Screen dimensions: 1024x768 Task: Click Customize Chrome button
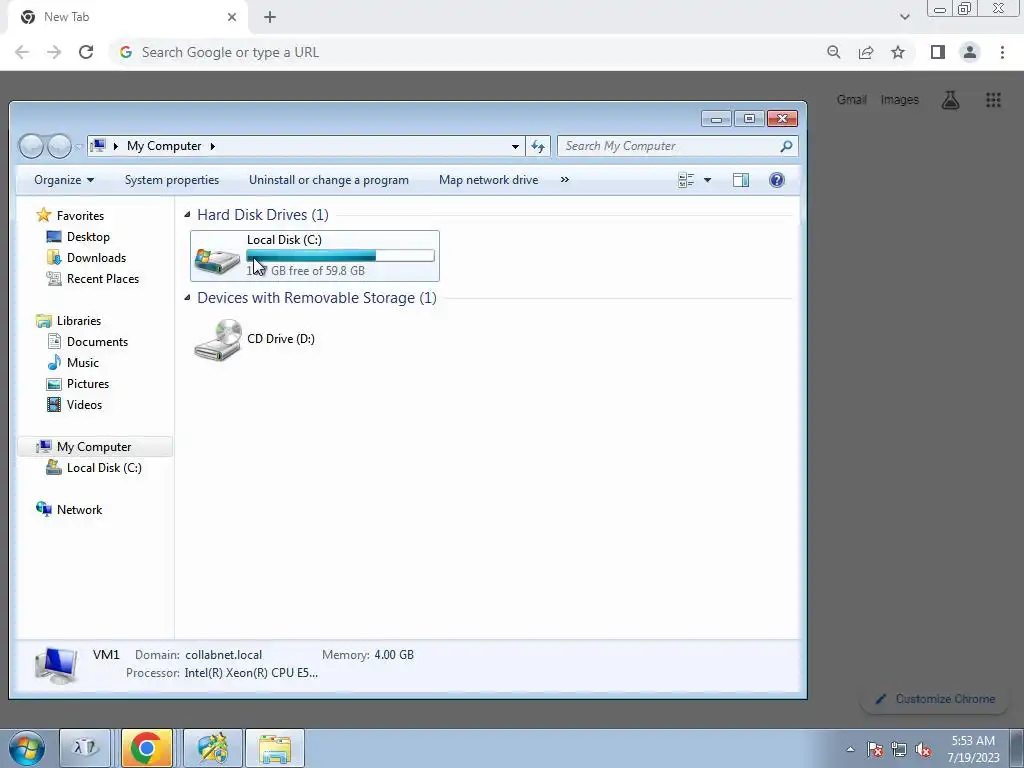(935, 699)
